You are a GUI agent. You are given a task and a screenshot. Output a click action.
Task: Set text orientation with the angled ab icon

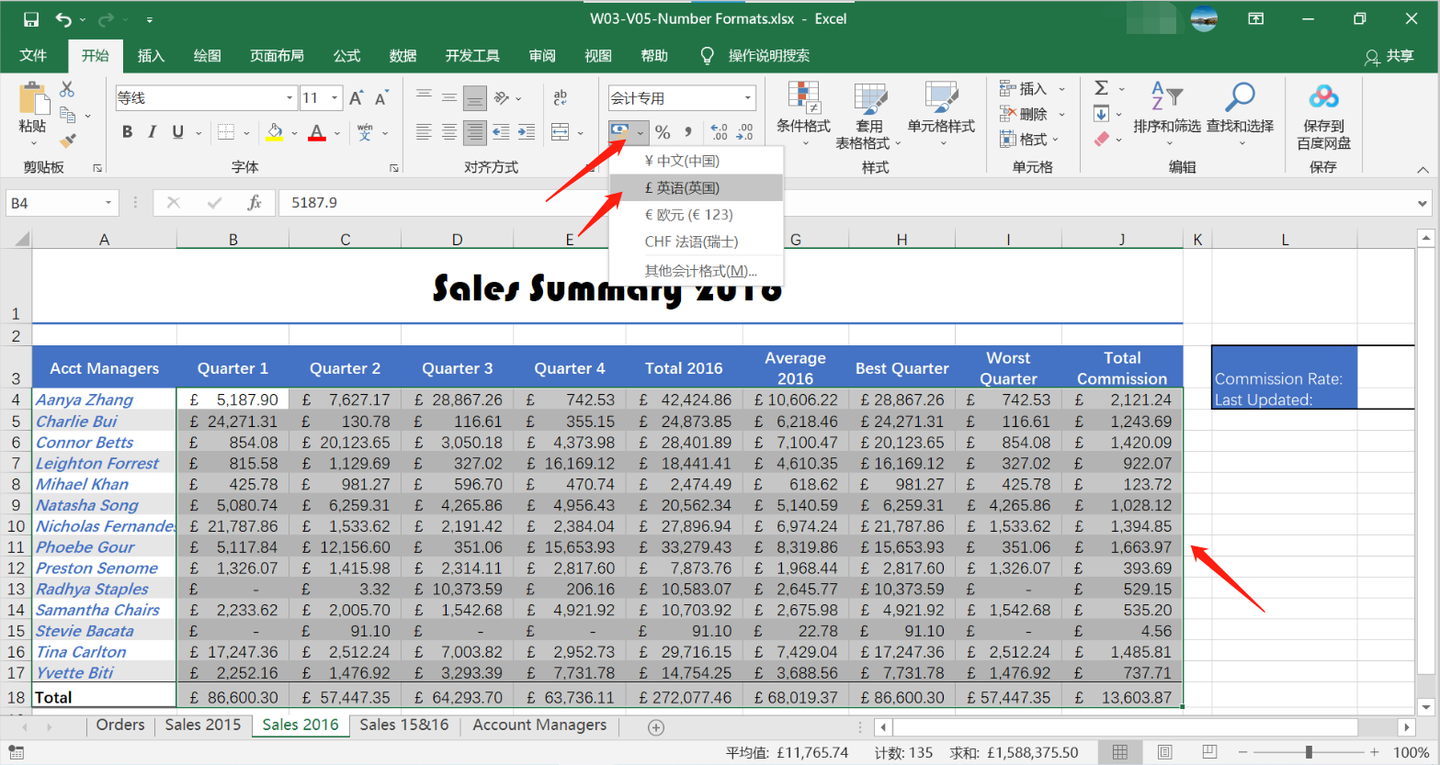click(504, 98)
